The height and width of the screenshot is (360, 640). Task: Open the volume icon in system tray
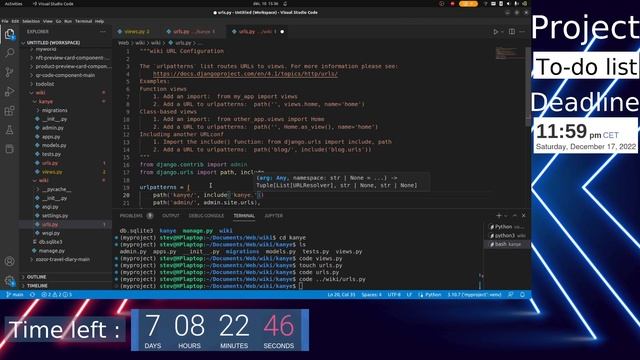coord(508,4)
